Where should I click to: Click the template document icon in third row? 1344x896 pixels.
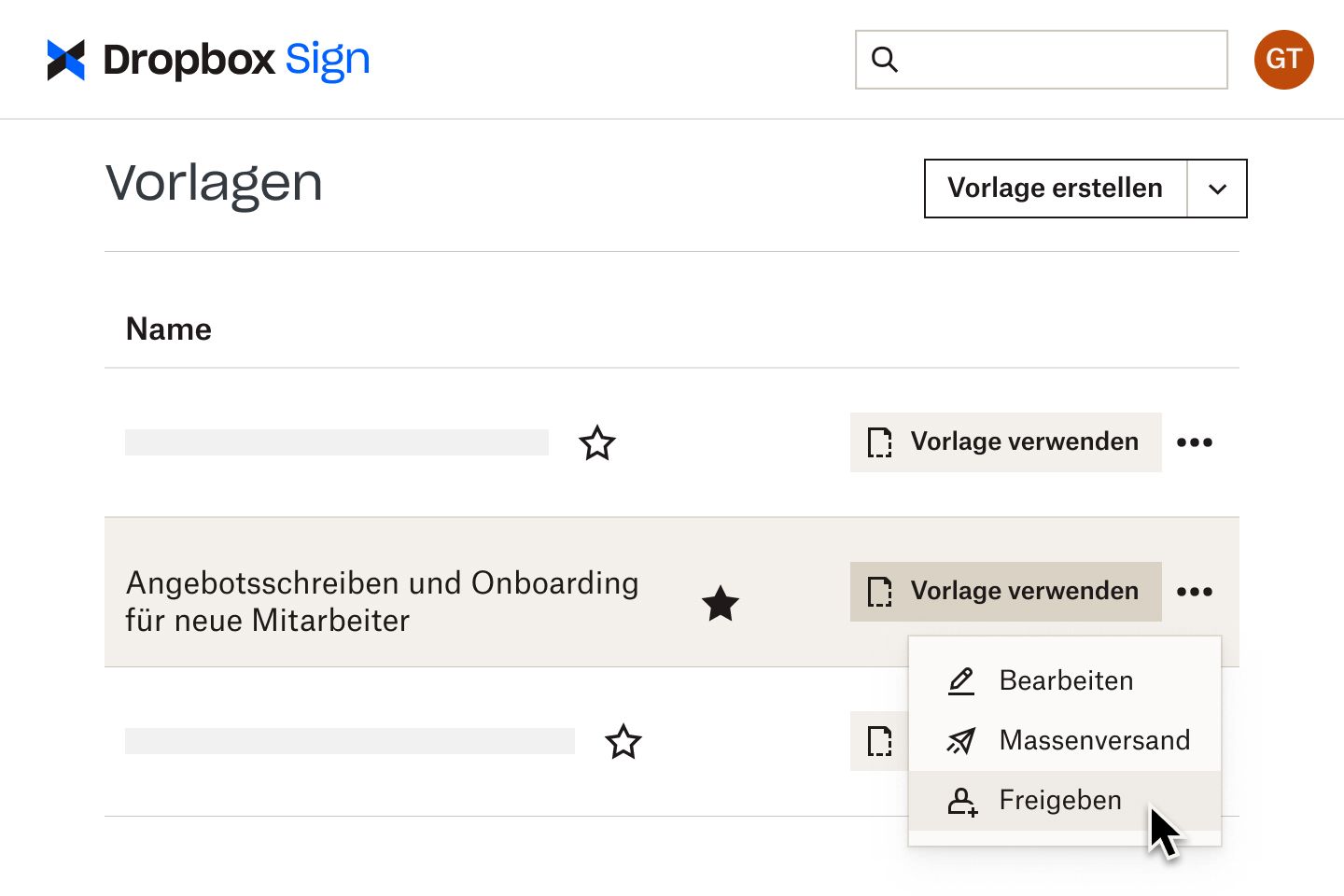point(880,741)
